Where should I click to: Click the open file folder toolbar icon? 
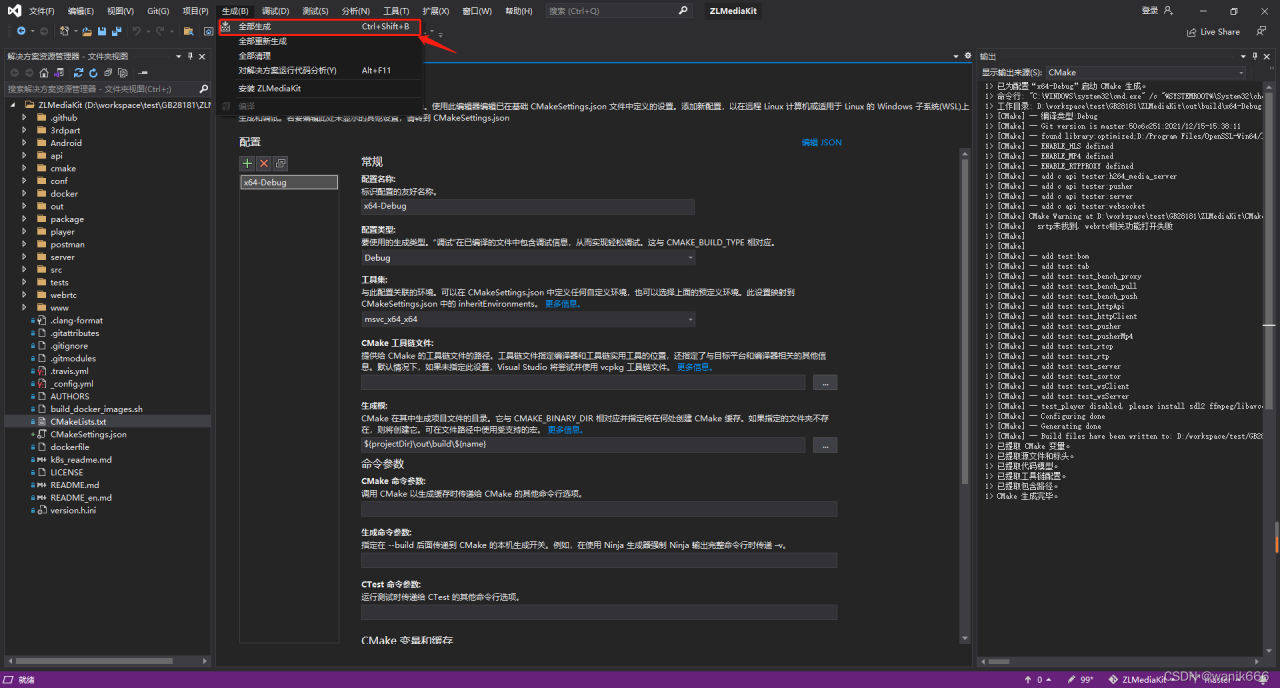coord(88,32)
